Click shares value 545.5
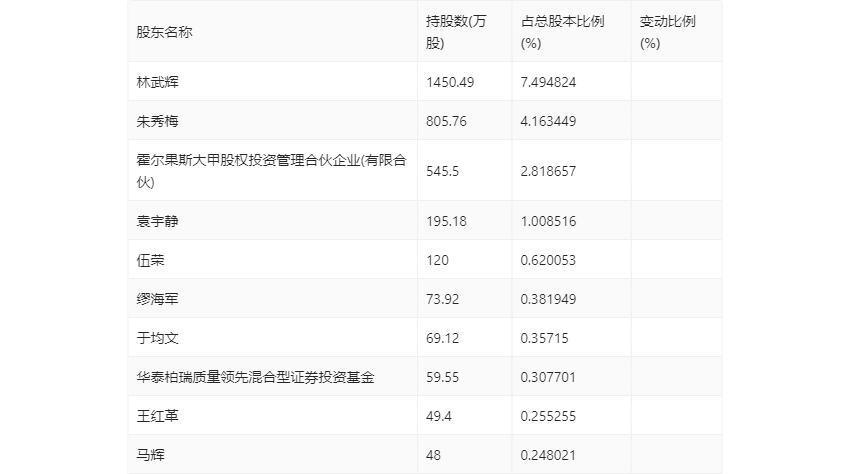This screenshot has height=474, width=850. point(442,171)
